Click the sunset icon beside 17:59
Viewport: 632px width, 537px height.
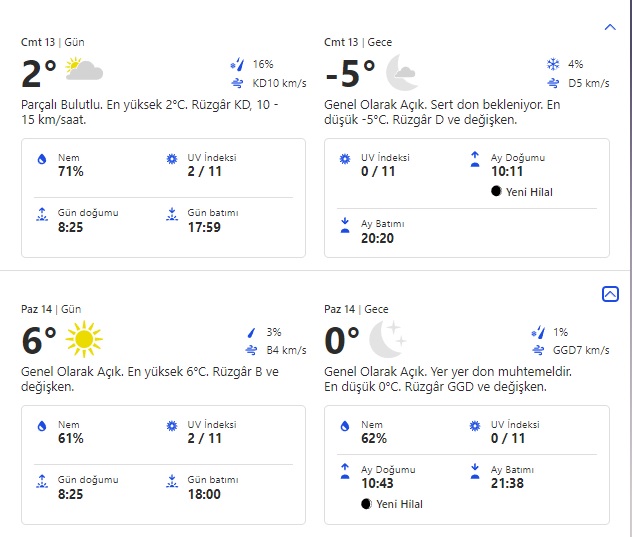(x=171, y=214)
